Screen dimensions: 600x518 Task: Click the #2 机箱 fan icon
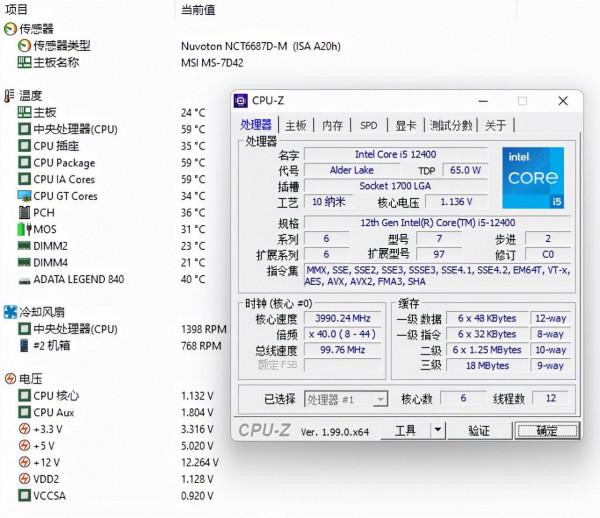point(24,345)
